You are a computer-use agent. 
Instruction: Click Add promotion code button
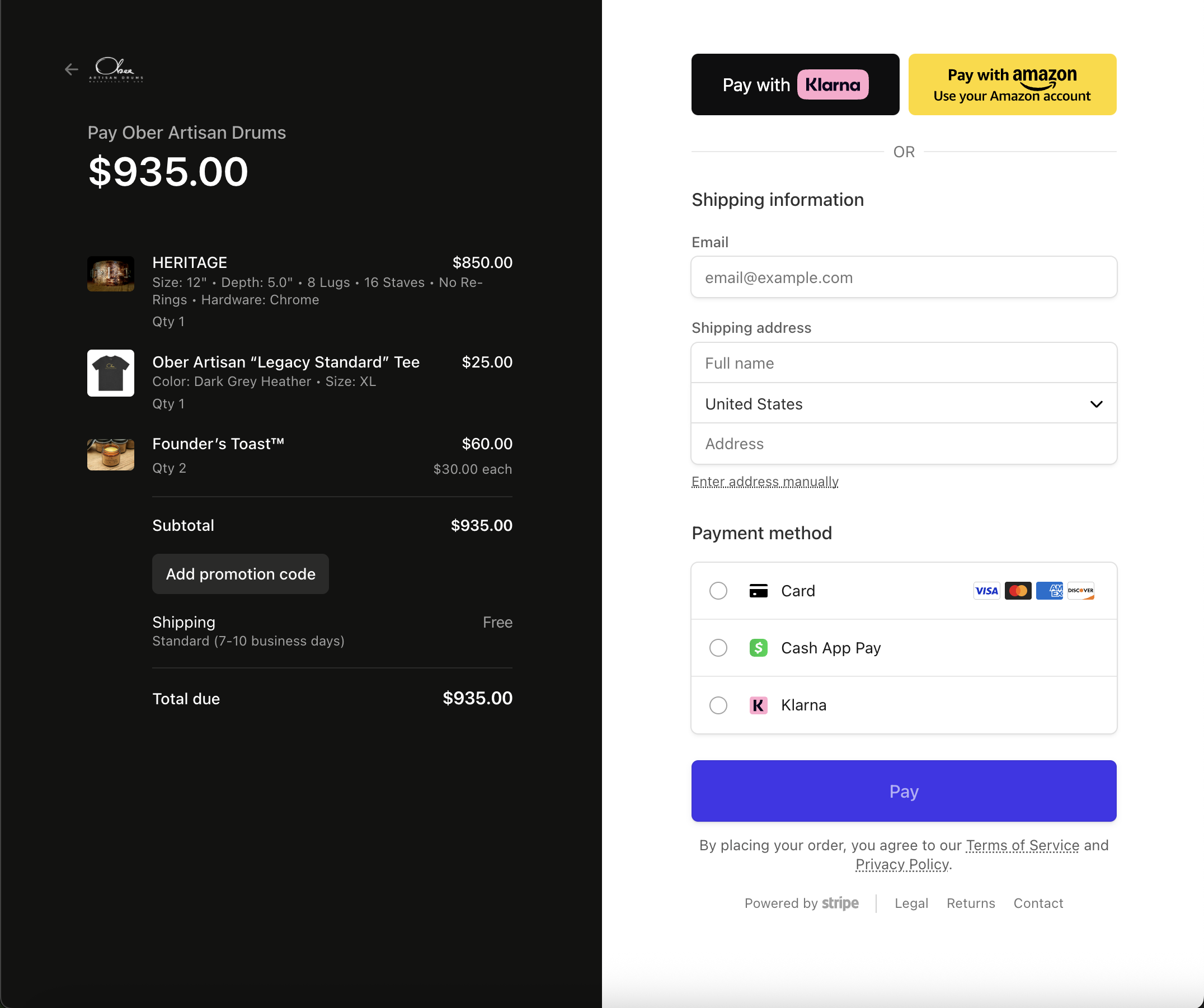[x=240, y=574]
